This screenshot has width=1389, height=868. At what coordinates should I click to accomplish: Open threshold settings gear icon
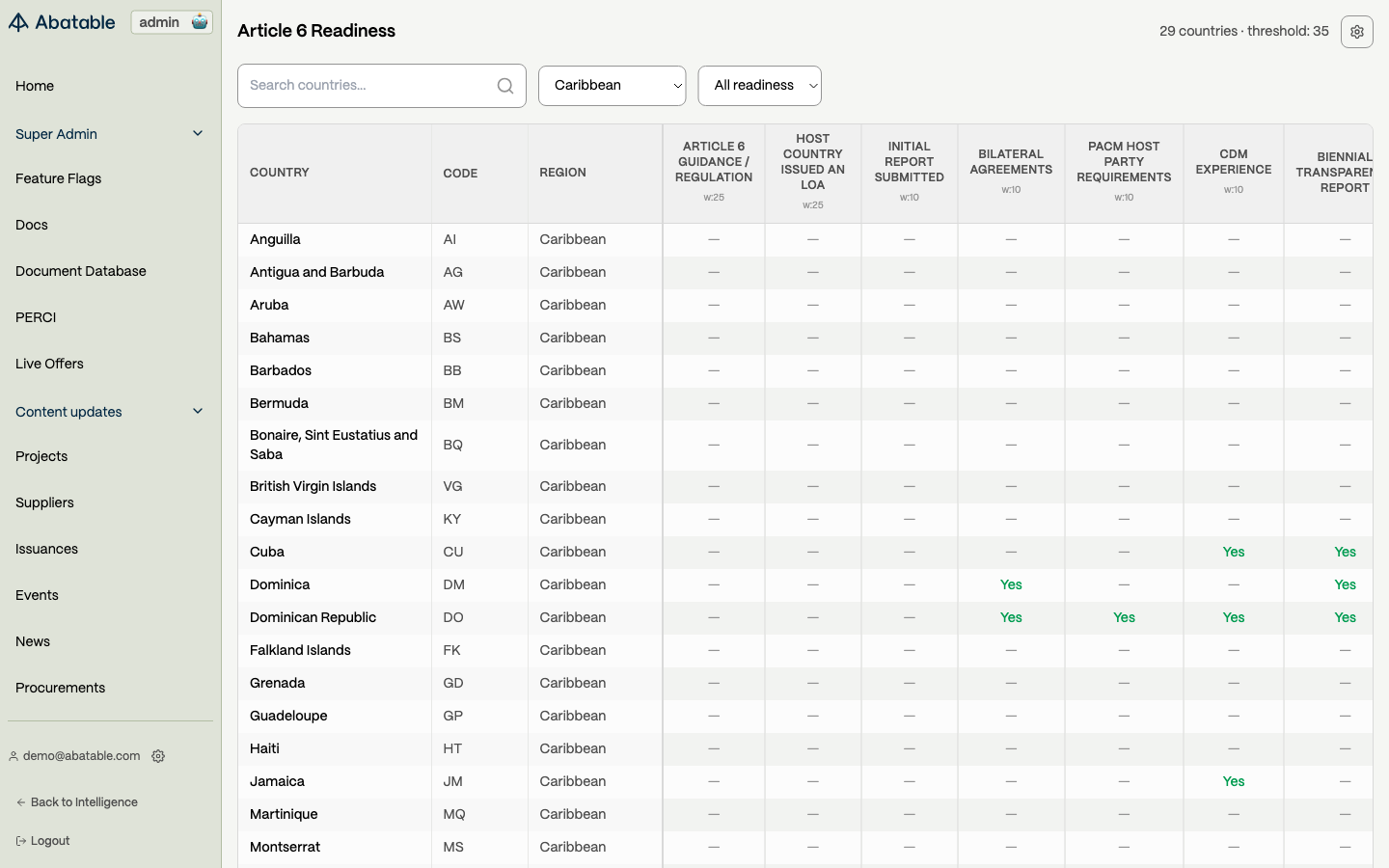(x=1356, y=32)
